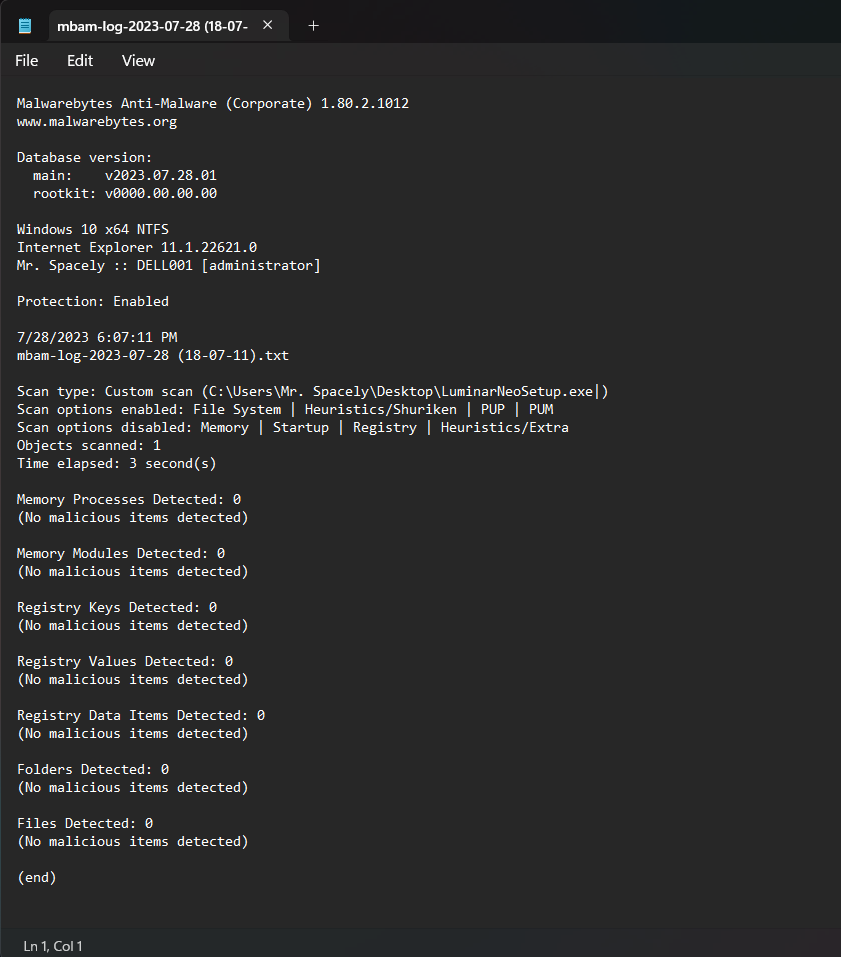841x957 pixels.
Task: Open the Edit menu
Action: [80, 60]
